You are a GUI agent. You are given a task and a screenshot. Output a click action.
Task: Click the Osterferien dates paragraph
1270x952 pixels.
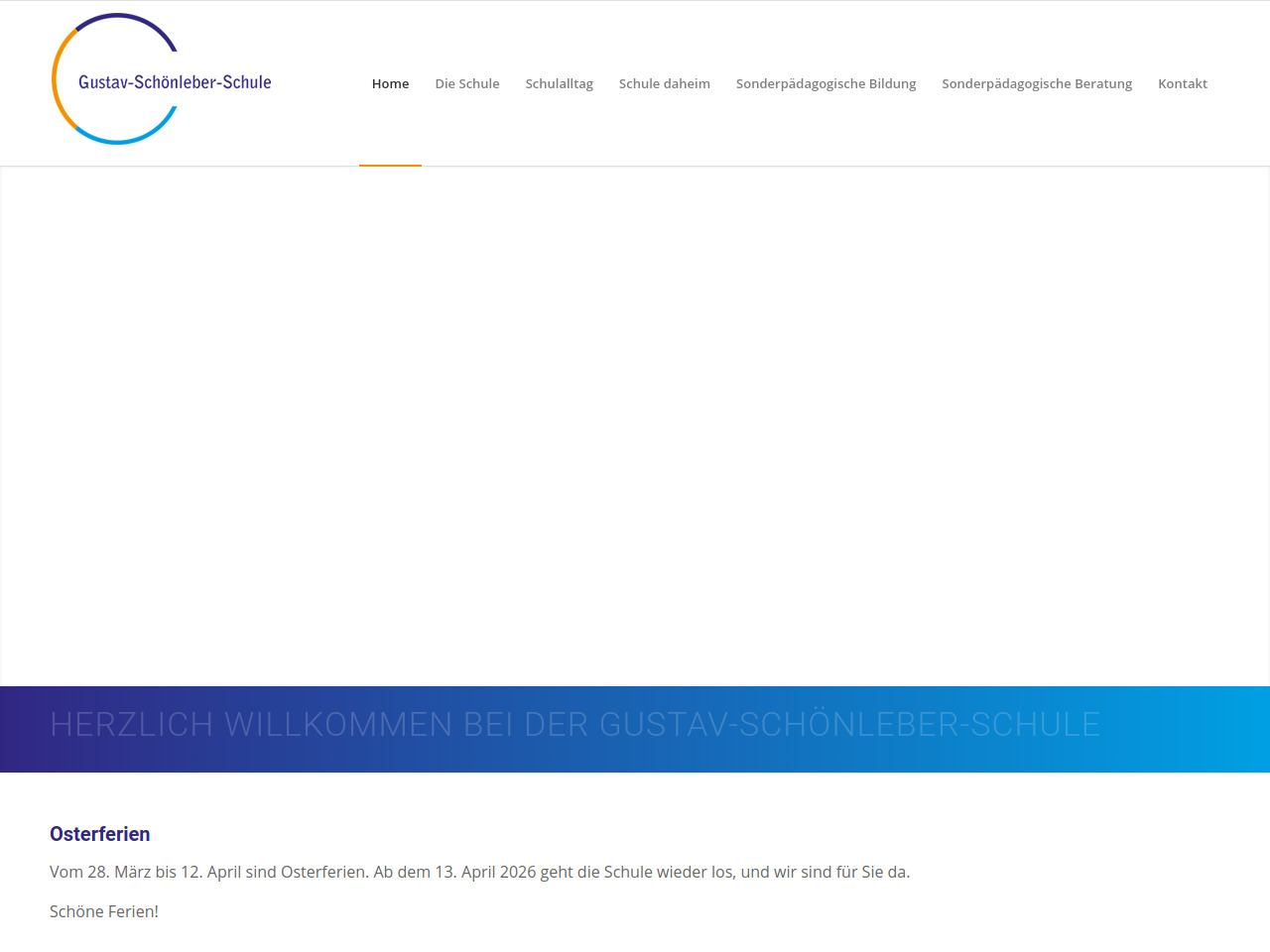pos(479,872)
